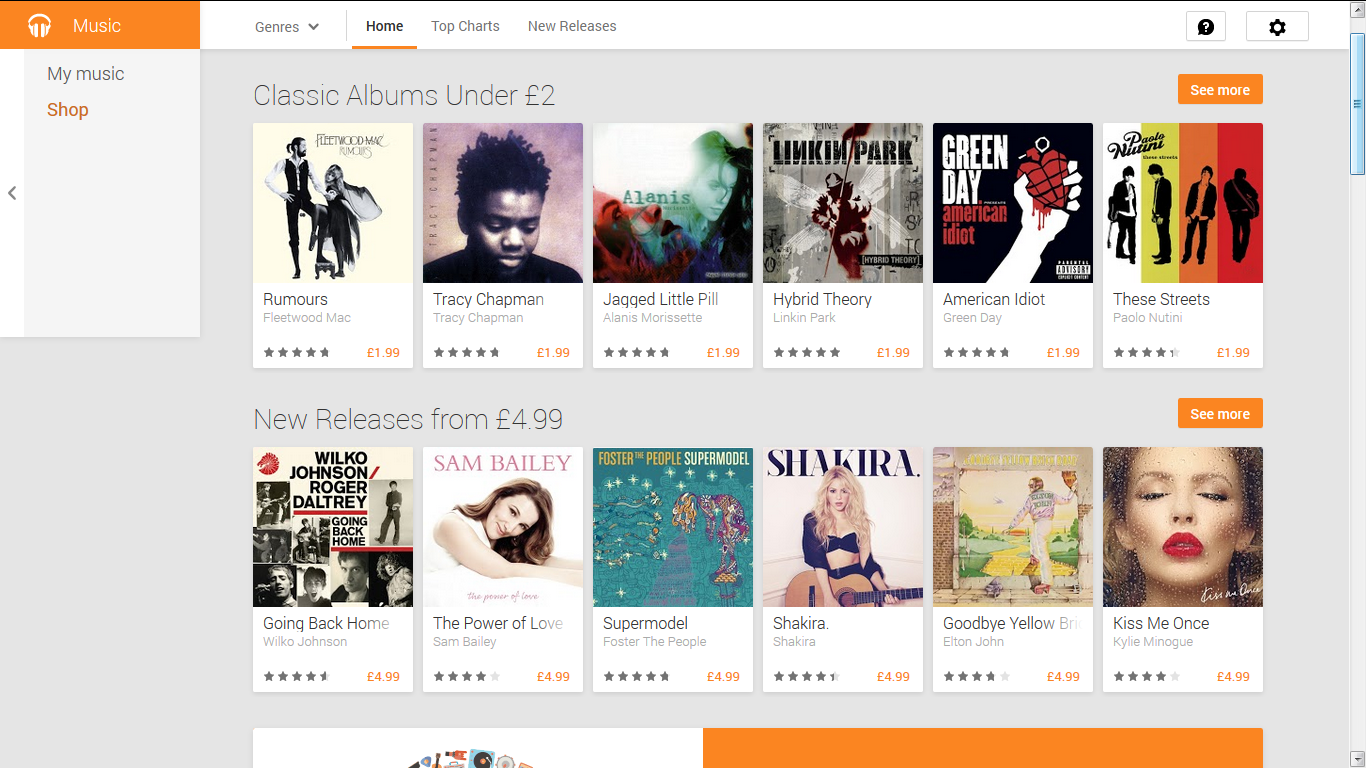Buy The Power of Love for £4.99
The image size is (1366, 768).
click(x=553, y=677)
